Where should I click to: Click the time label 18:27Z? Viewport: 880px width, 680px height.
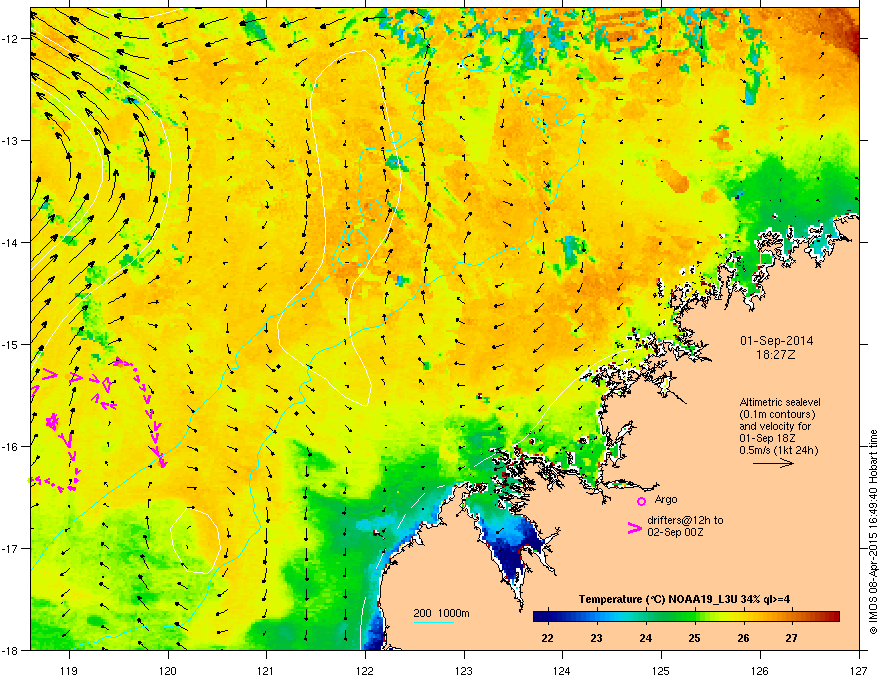click(x=776, y=355)
